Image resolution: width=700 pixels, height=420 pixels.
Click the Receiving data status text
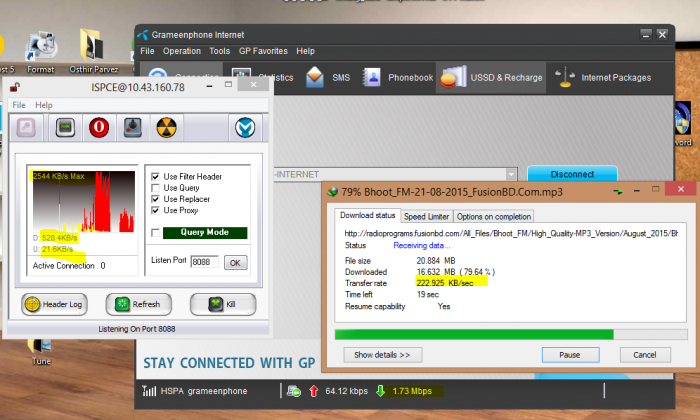point(421,245)
